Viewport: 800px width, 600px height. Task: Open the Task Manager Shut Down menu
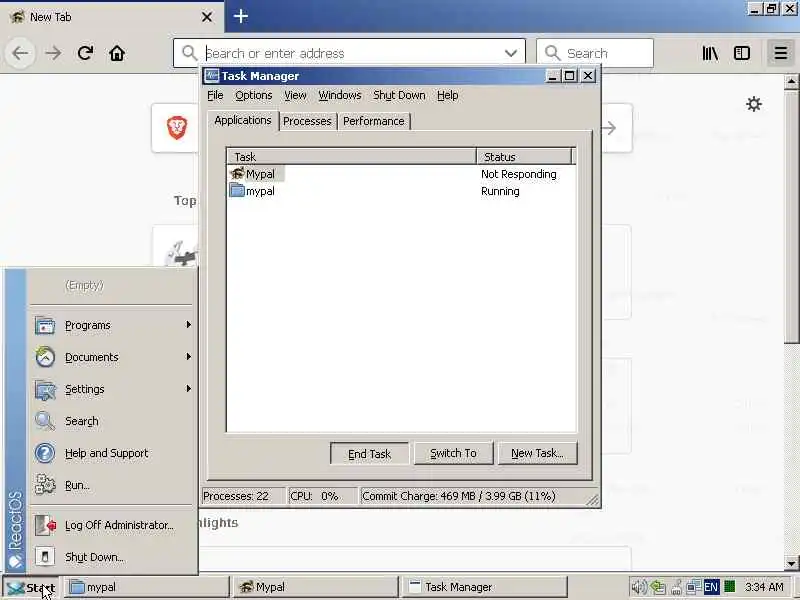pos(399,95)
